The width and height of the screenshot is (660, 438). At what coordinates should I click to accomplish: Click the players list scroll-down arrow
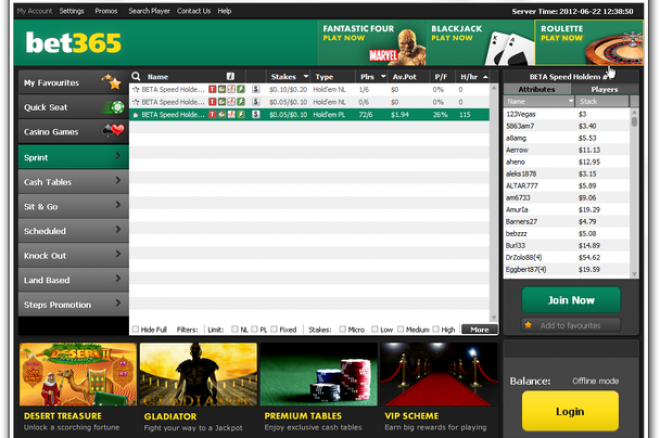click(x=634, y=274)
